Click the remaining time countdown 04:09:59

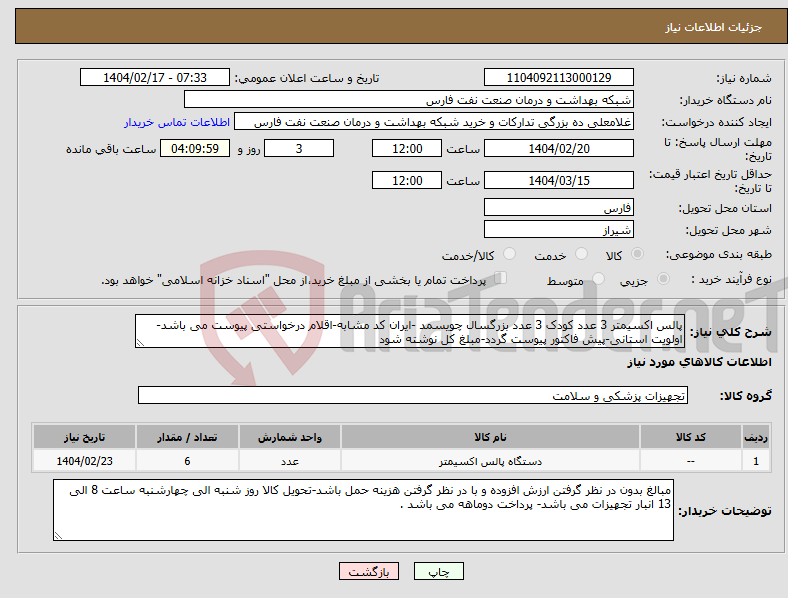(x=195, y=148)
